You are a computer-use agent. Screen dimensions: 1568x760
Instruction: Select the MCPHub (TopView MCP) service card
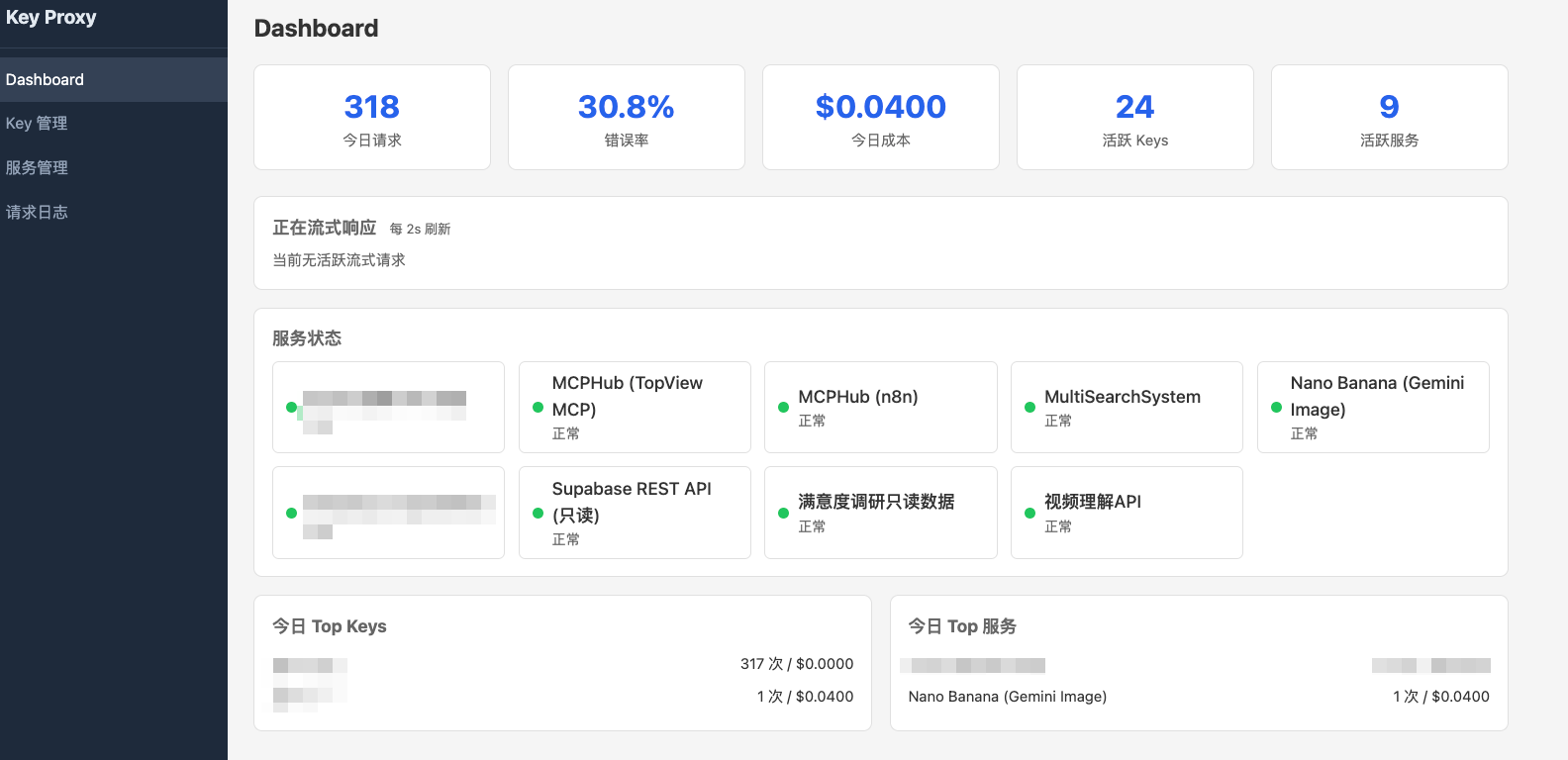tap(635, 407)
